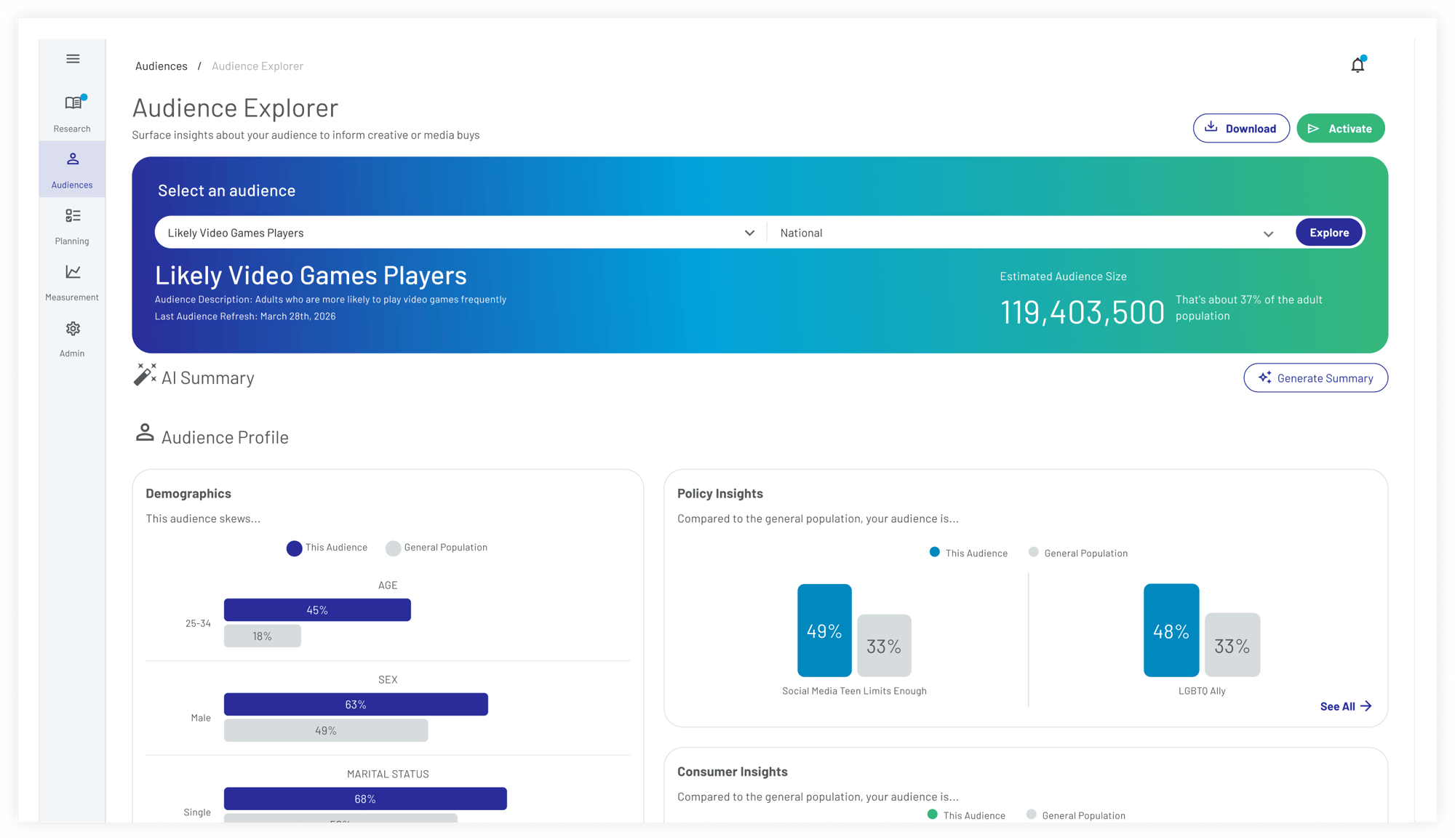Click the Consumer Insights heading
Image resolution: width=1455 pixels, height=840 pixels.
pos(733,772)
